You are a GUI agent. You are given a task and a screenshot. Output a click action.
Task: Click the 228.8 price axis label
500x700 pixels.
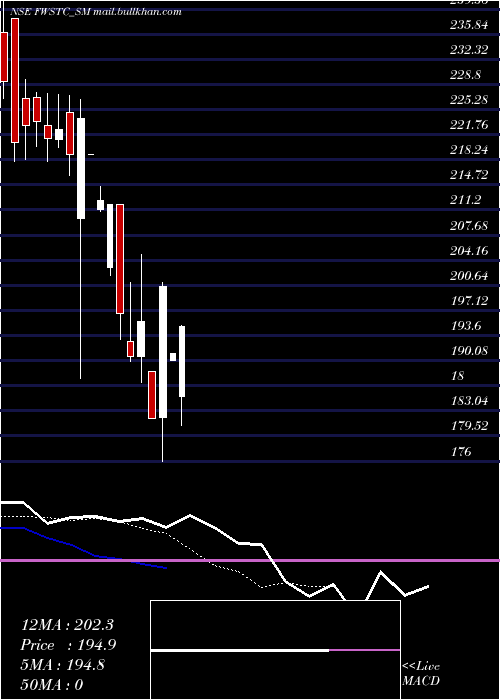pyautogui.click(x=466, y=75)
